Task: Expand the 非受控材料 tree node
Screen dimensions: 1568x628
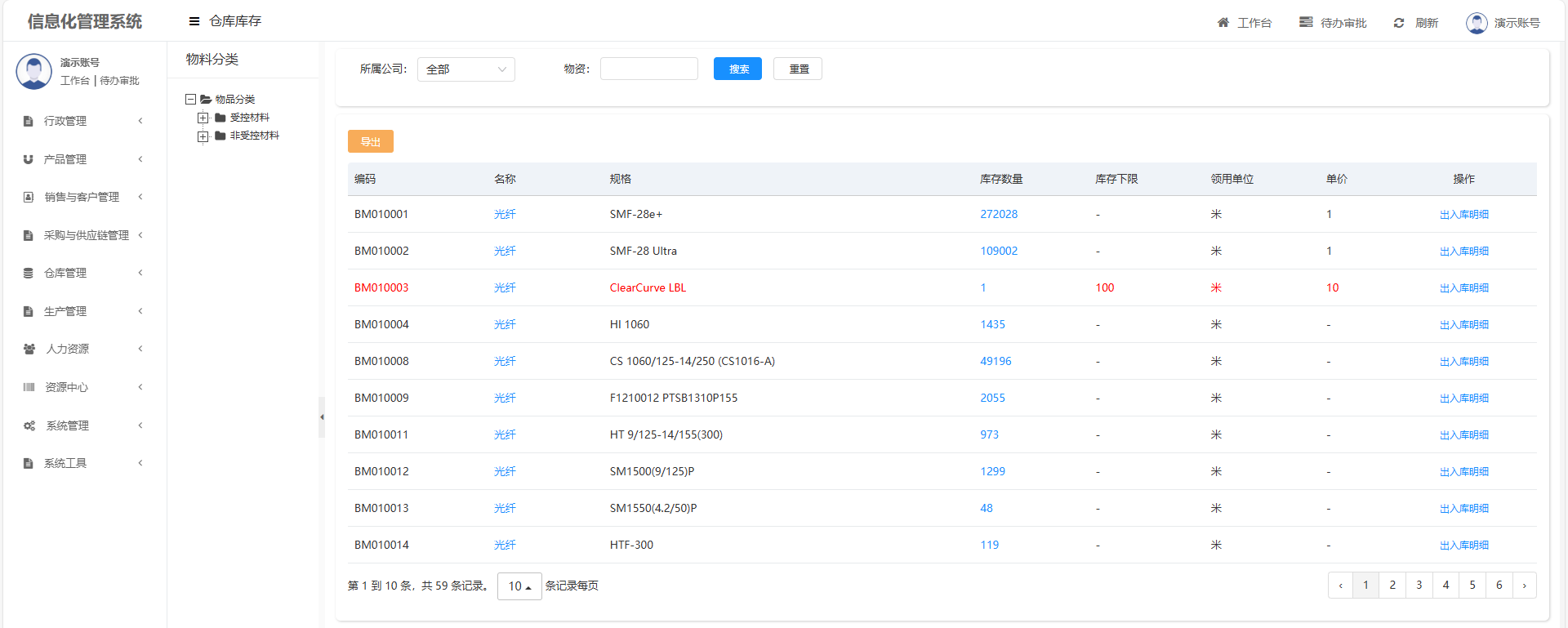Action: click(203, 136)
